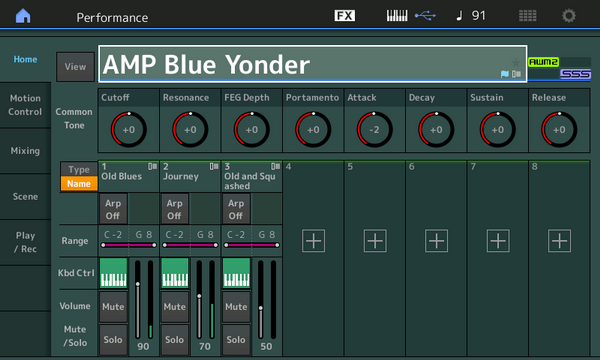Open the Live Set grid icon

[x=527, y=16]
